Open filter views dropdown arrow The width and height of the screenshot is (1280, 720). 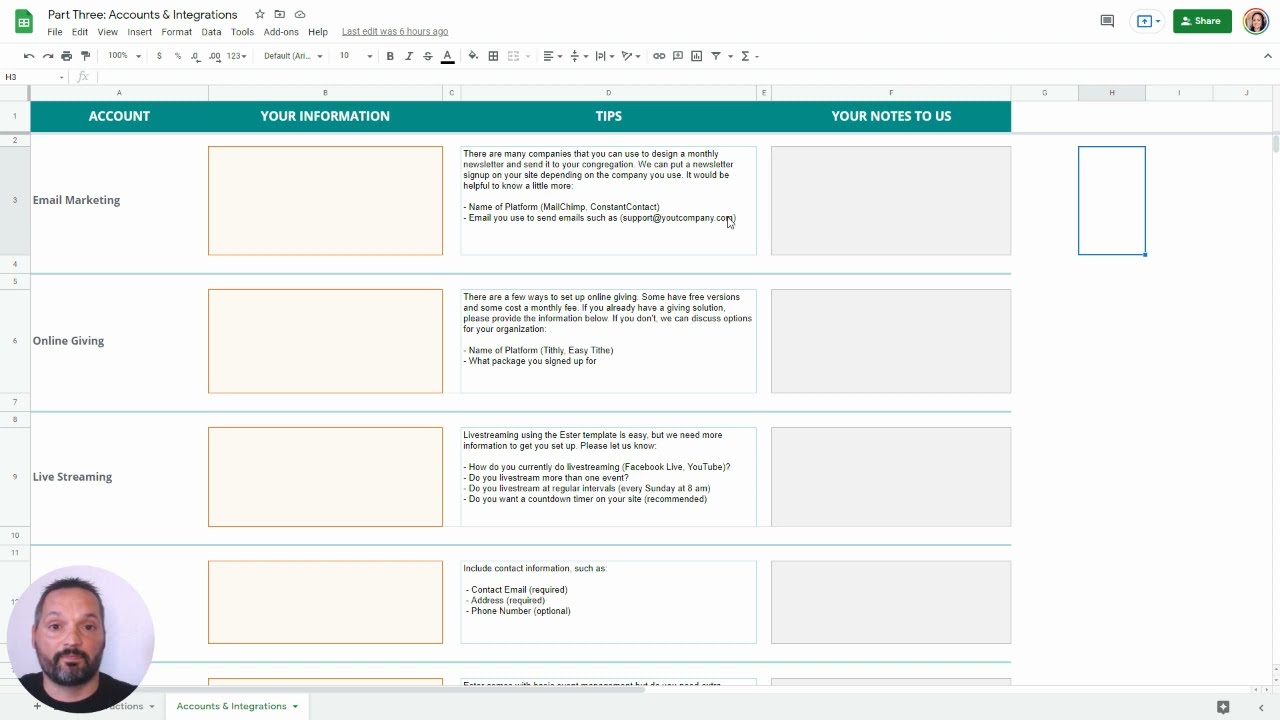(730, 56)
